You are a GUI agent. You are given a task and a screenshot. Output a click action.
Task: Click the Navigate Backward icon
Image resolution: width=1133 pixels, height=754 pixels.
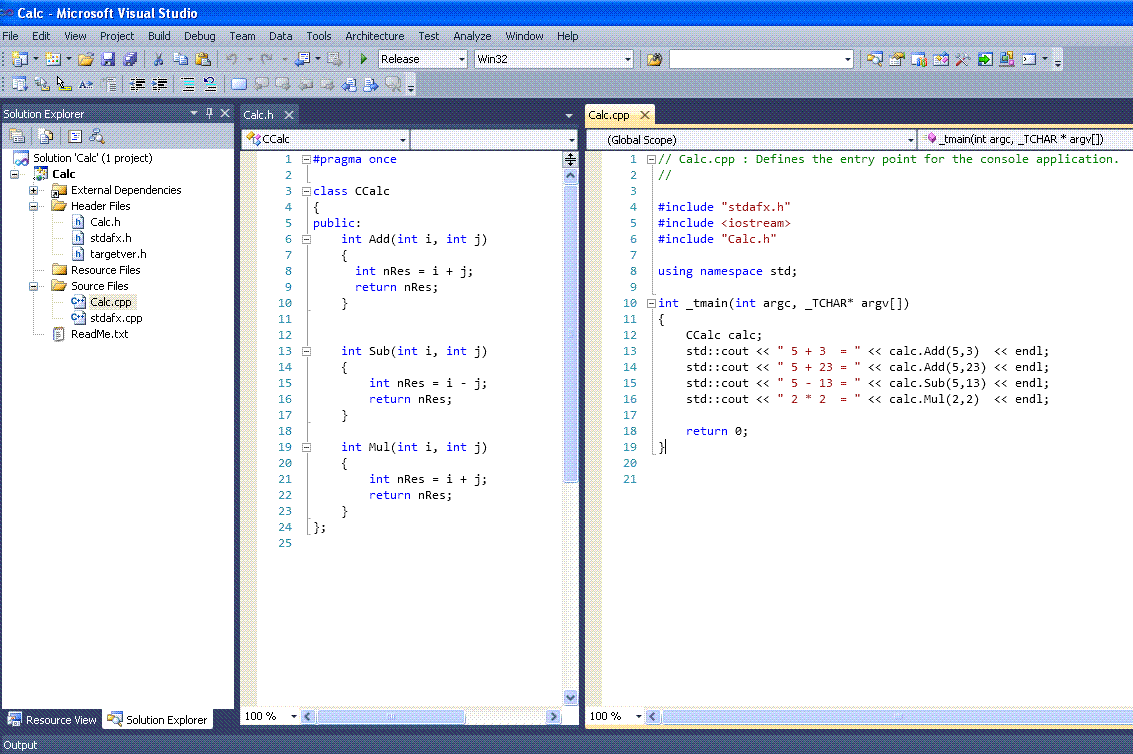302,59
